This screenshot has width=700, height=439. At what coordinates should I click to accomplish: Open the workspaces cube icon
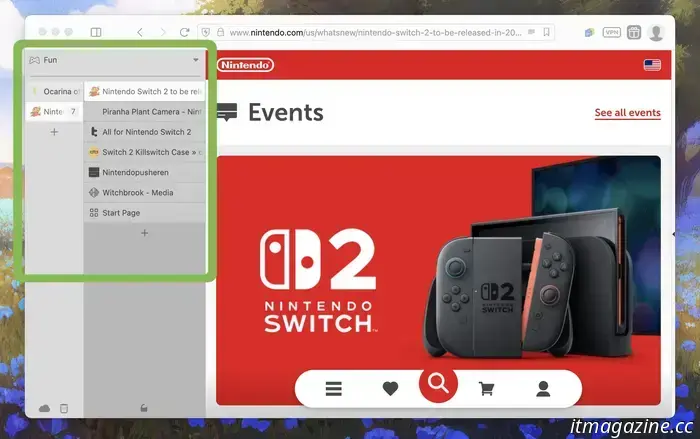tap(589, 32)
